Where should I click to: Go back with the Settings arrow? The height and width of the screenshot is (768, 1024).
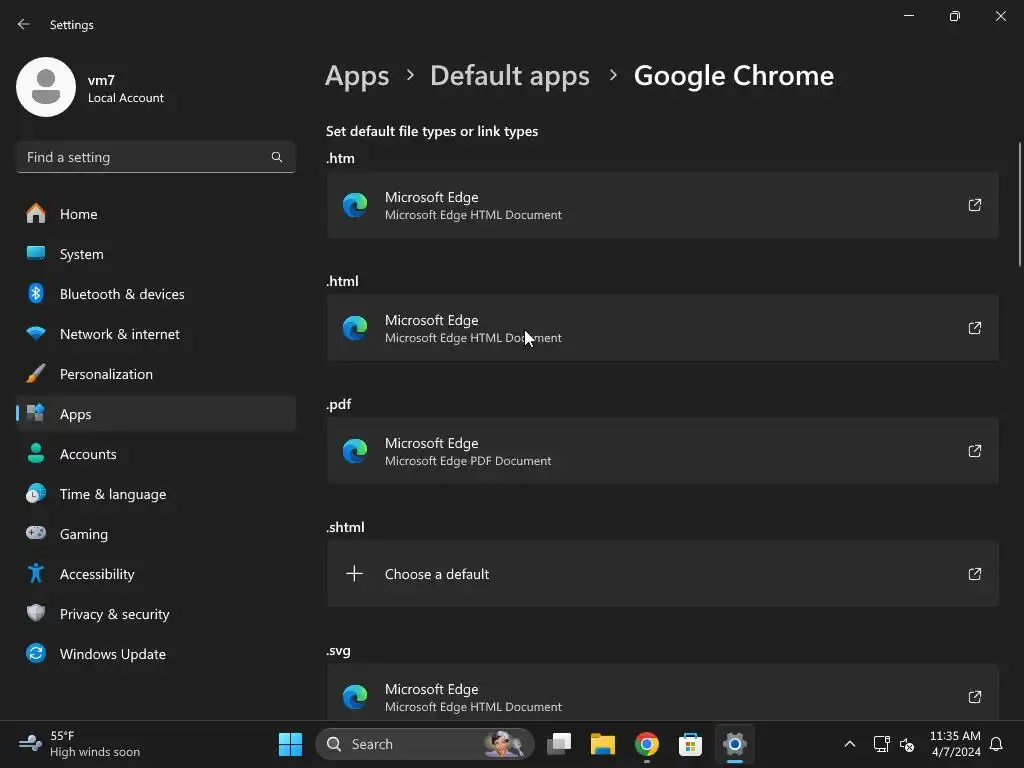24,24
